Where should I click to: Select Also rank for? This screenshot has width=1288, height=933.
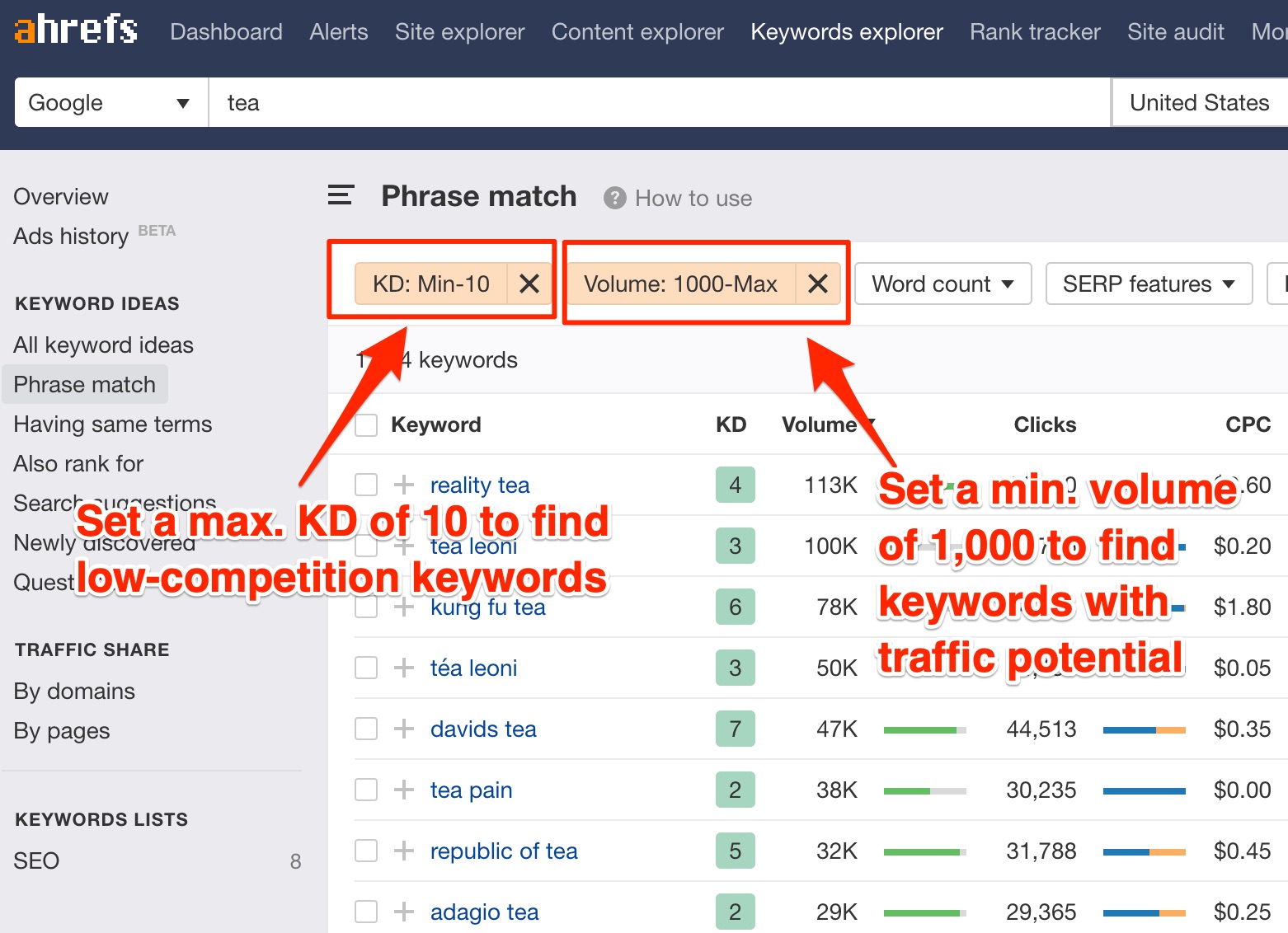click(x=78, y=463)
